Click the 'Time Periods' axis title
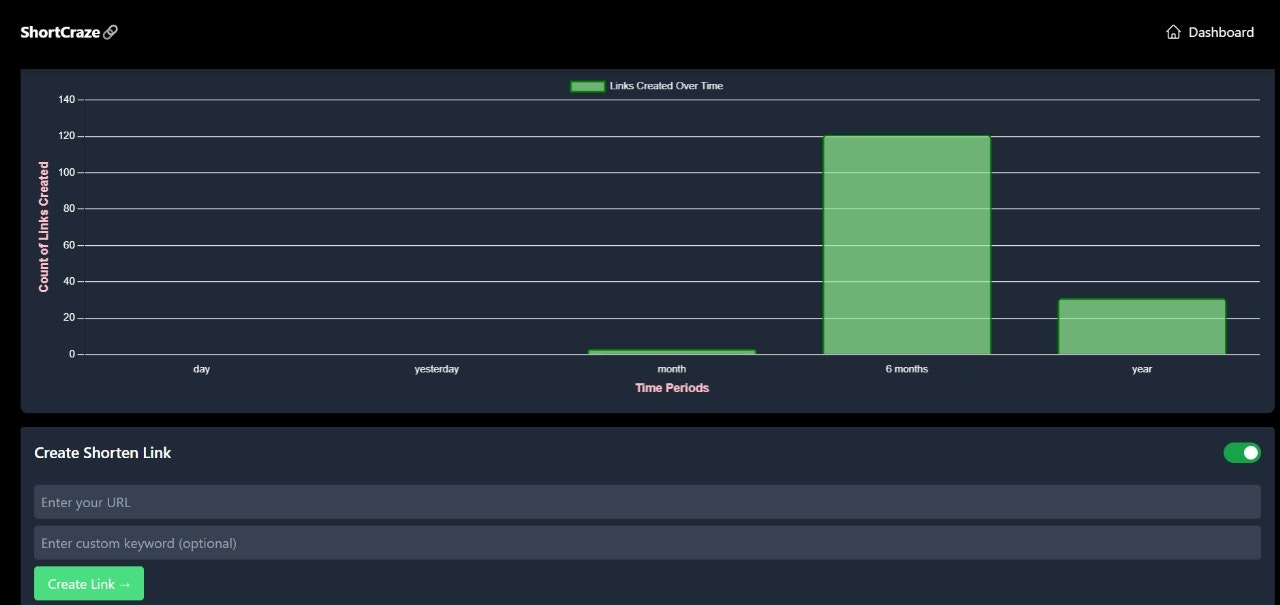 (672, 388)
